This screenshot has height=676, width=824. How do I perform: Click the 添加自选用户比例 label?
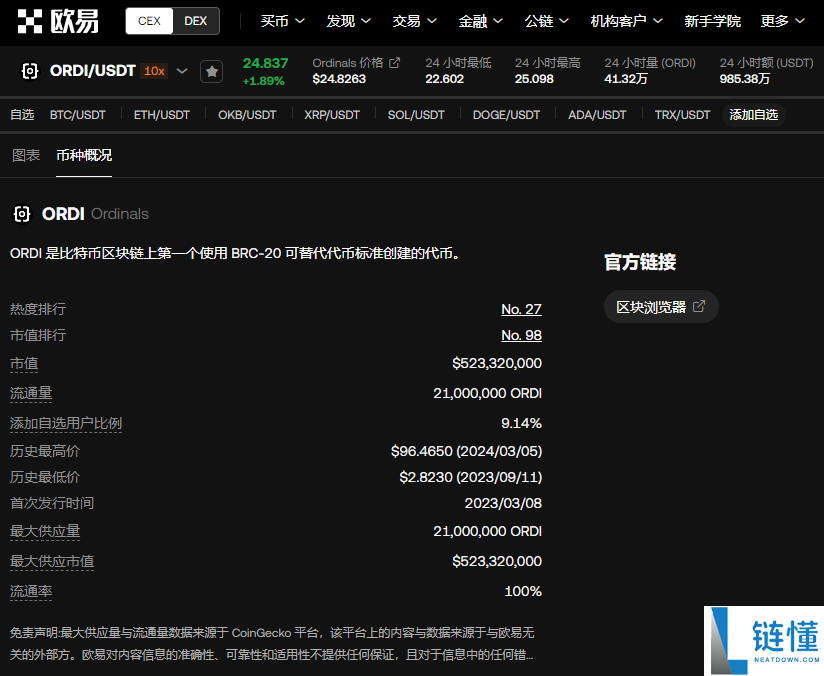(x=66, y=423)
